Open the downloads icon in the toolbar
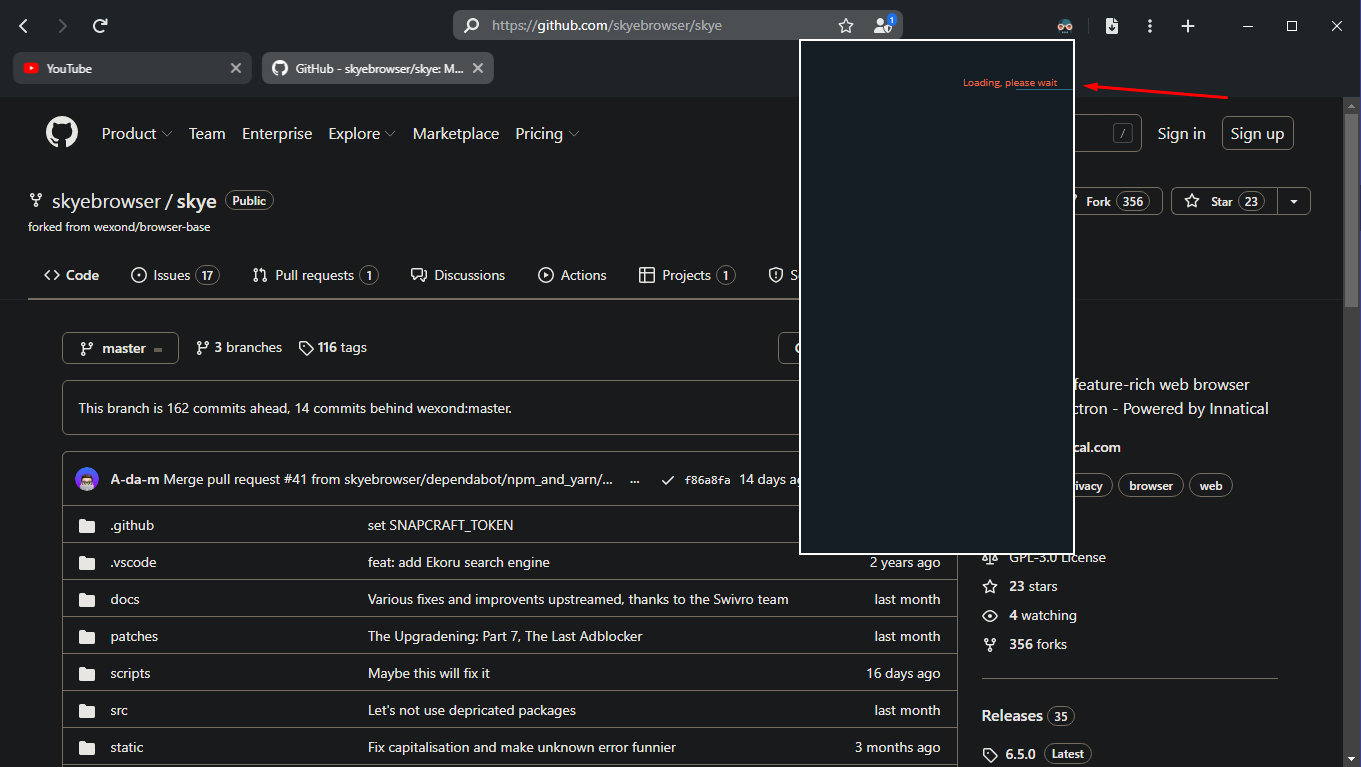The width and height of the screenshot is (1361, 767). 1111,25
